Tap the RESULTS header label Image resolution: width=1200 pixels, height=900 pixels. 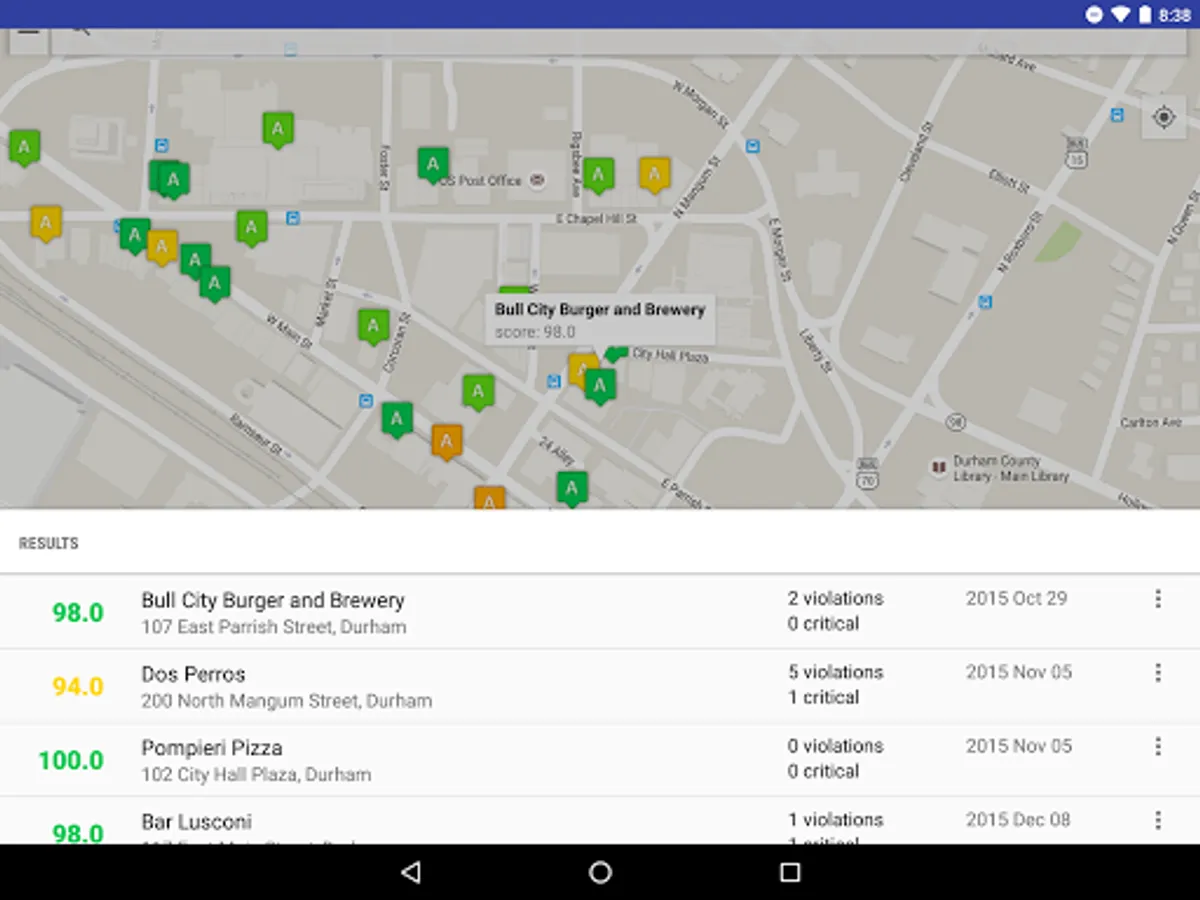click(x=49, y=543)
